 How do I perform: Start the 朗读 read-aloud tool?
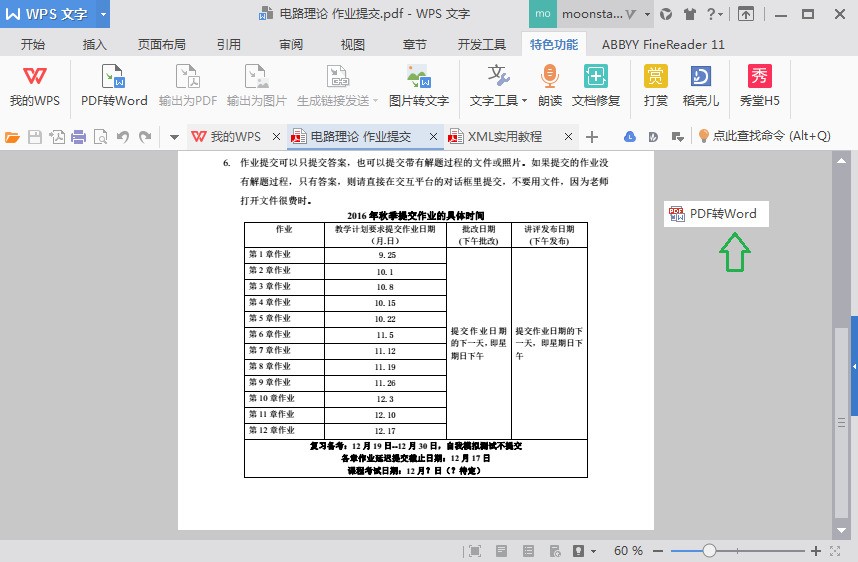coord(549,86)
